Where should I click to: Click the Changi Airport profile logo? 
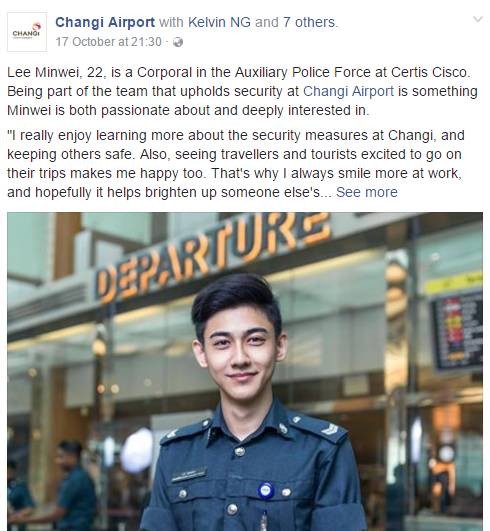click(27, 32)
